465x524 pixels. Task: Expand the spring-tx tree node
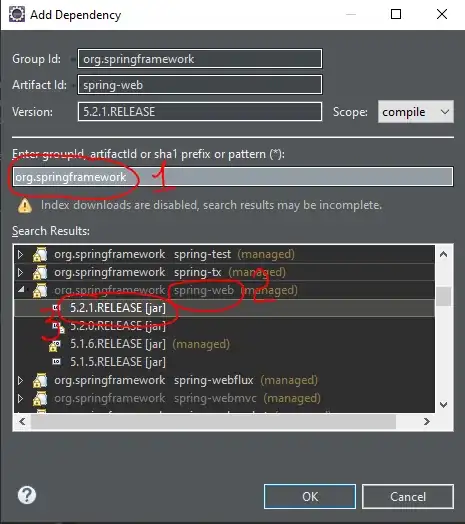coord(20,272)
